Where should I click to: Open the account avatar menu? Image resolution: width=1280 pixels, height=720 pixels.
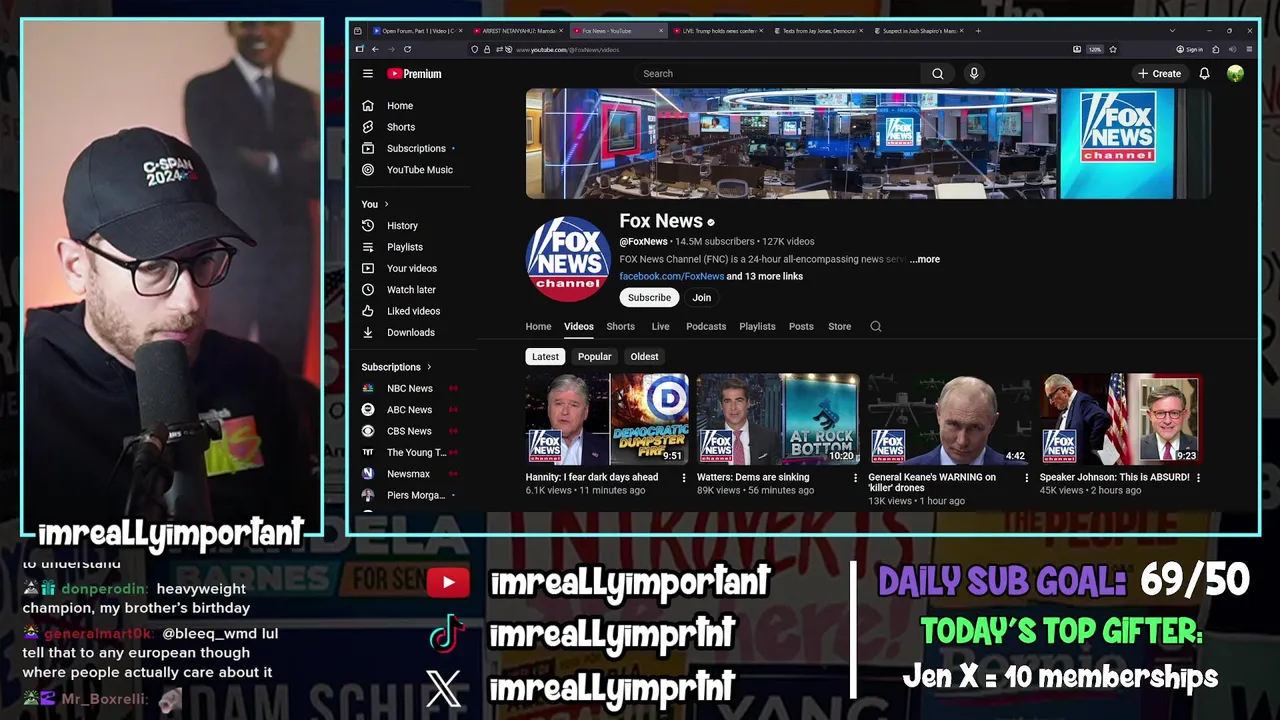click(1235, 74)
